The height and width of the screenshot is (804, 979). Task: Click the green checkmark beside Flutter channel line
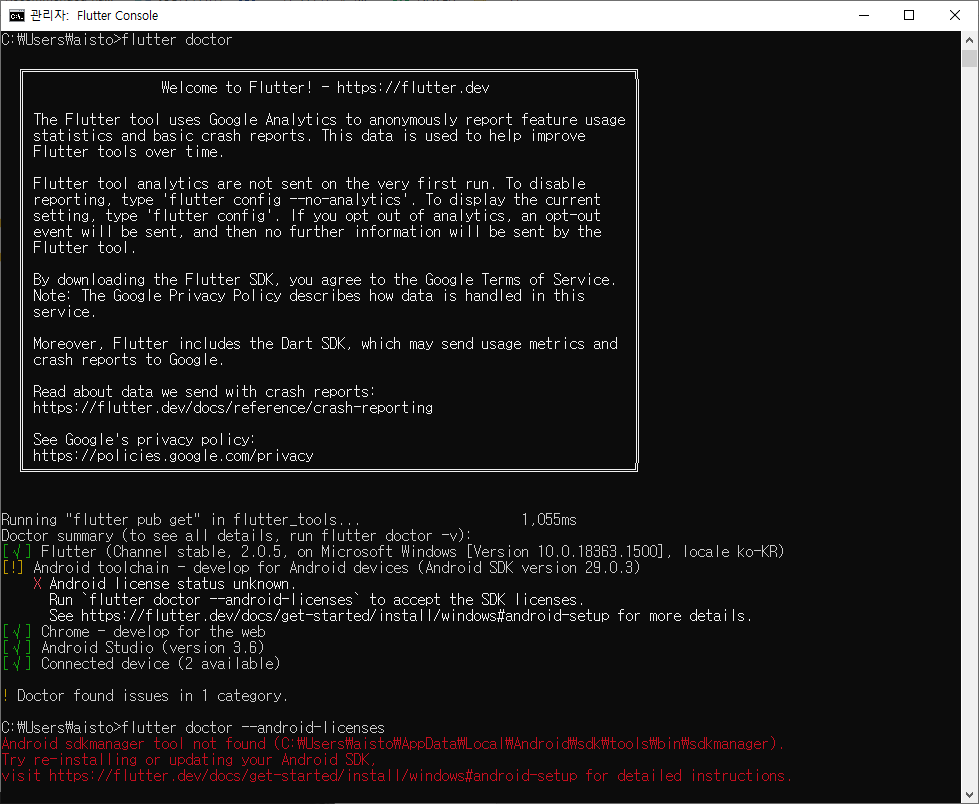tap(17, 552)
